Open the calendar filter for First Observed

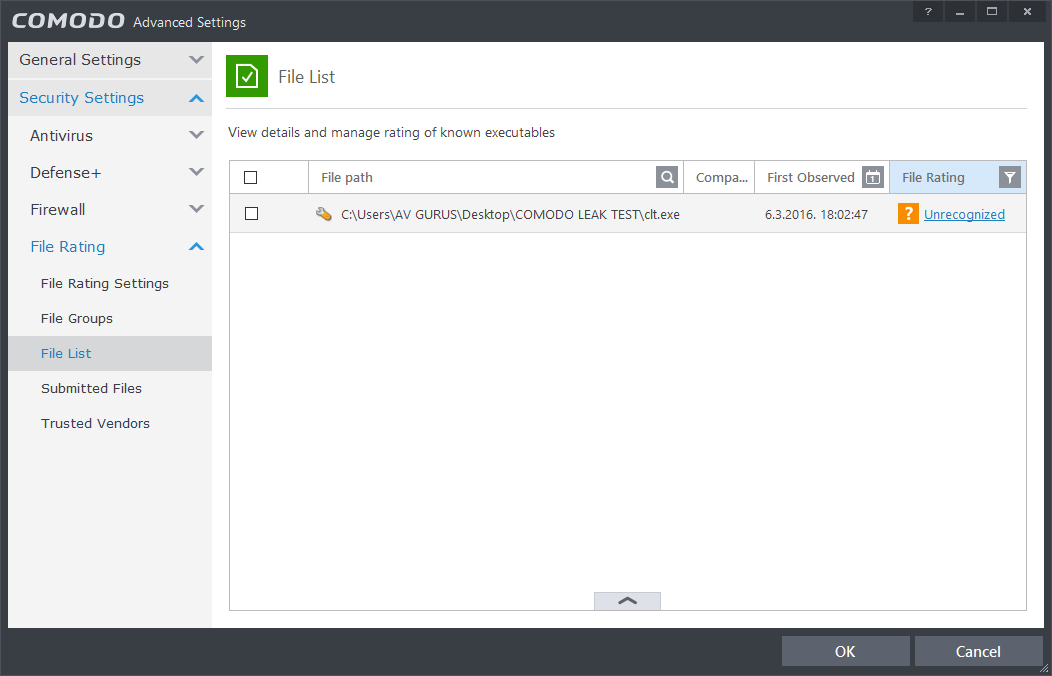coord(873,177)
